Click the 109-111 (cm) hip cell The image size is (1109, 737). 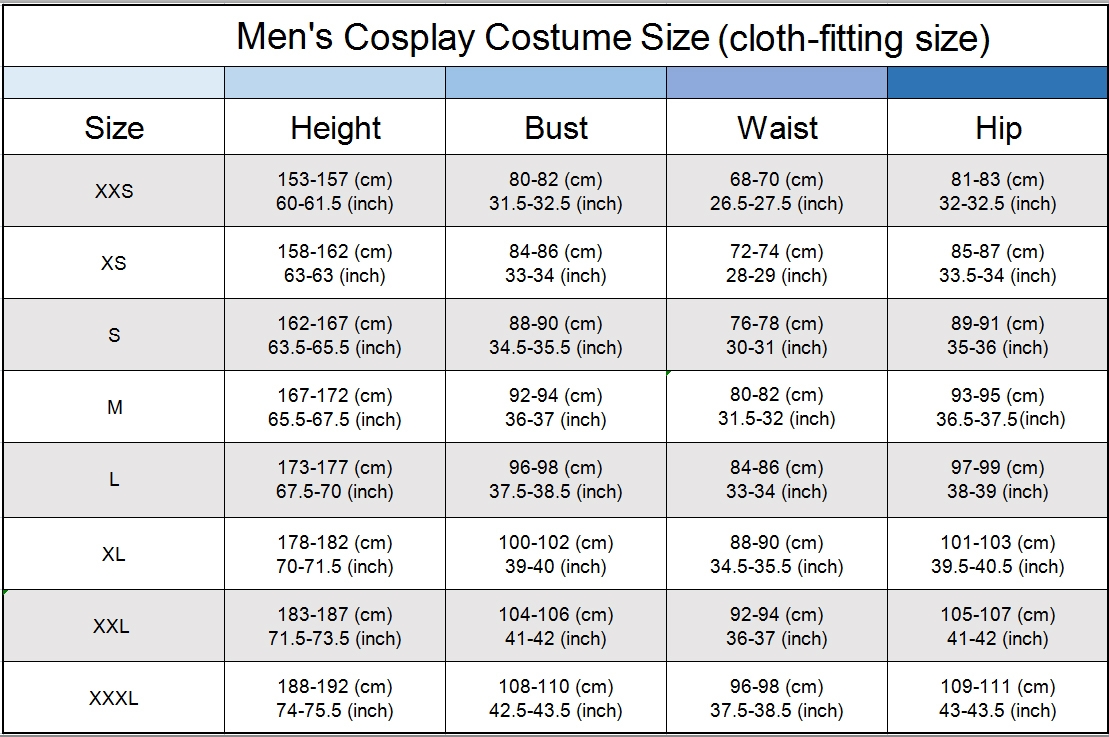click(998, 698)
